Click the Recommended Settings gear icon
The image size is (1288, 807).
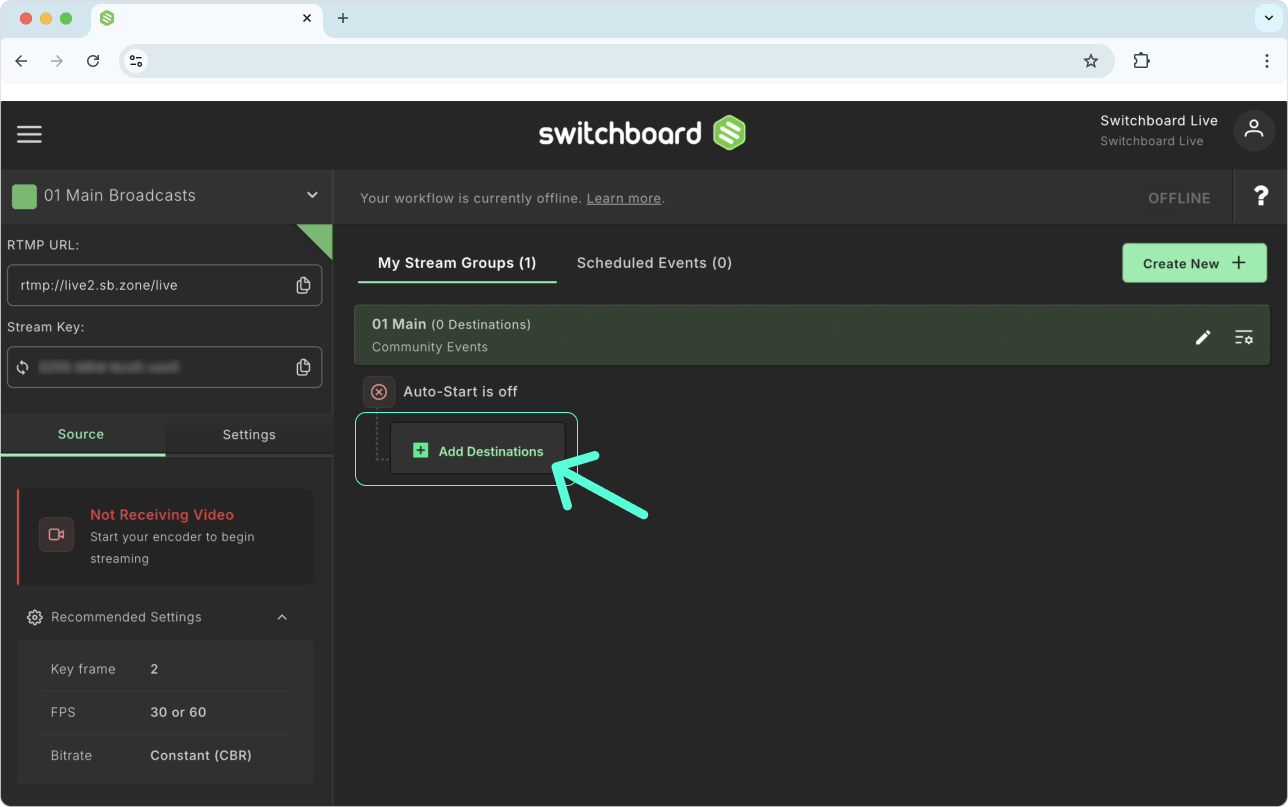pos(35,617)
